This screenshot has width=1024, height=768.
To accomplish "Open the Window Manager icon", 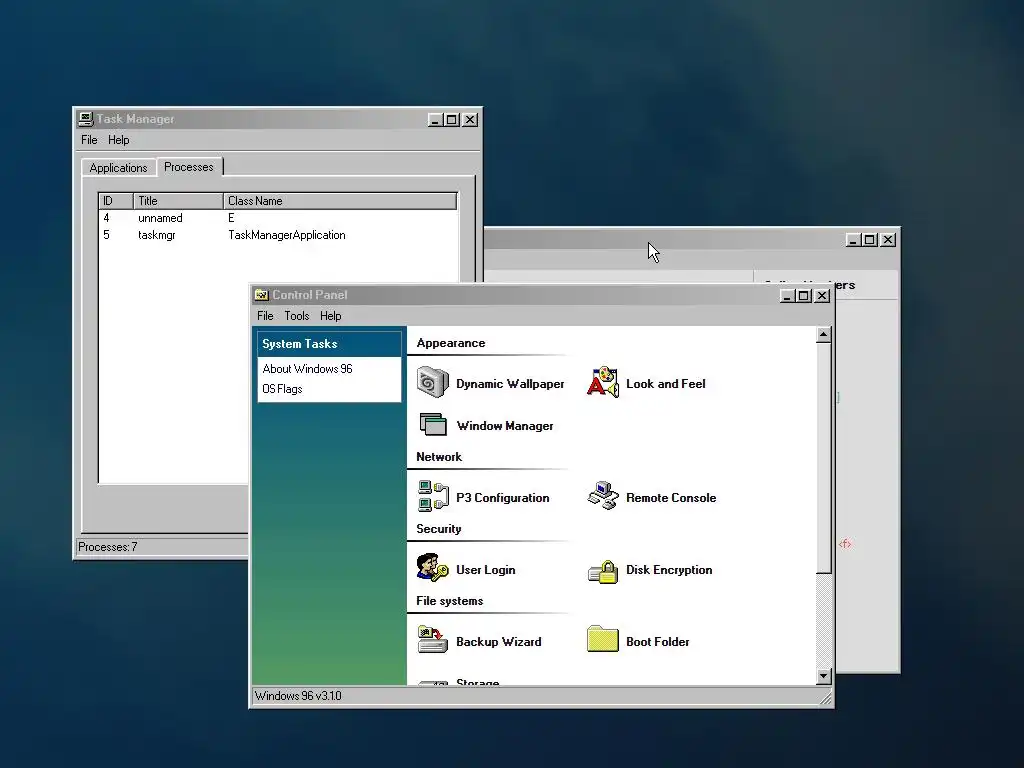I will tap(432, 425).
